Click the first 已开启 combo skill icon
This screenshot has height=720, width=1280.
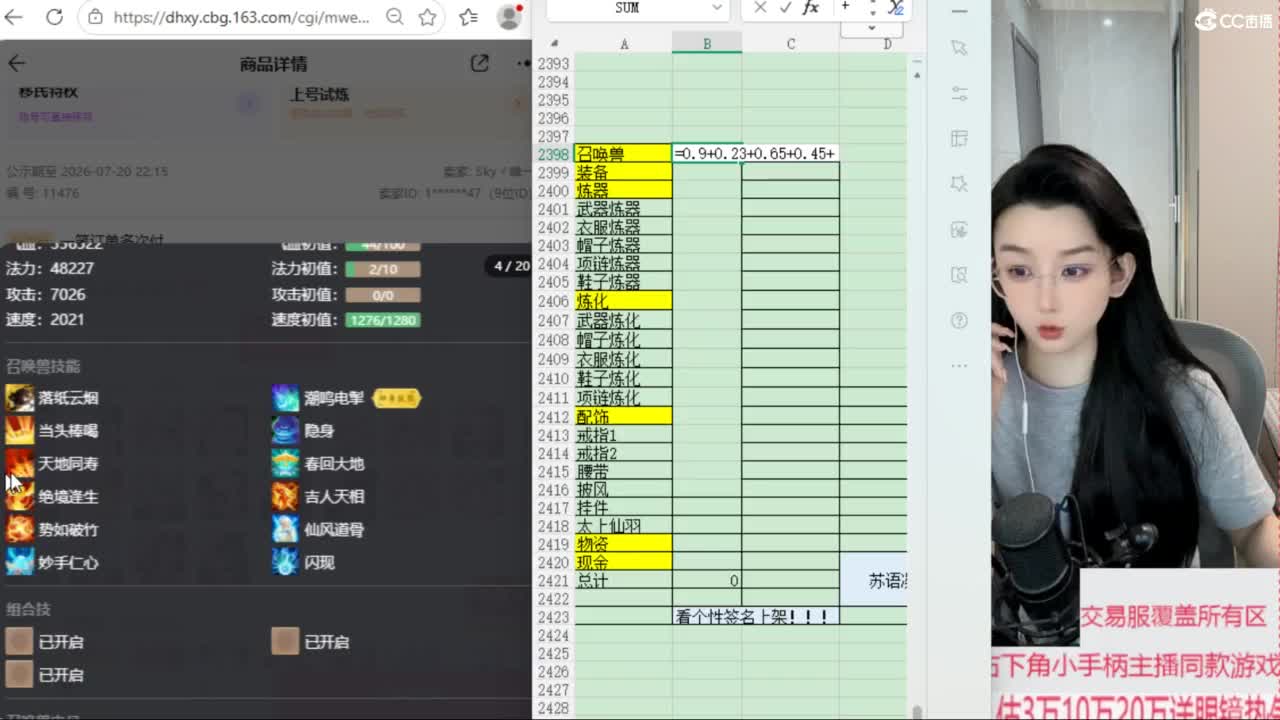tap(19, 641)
